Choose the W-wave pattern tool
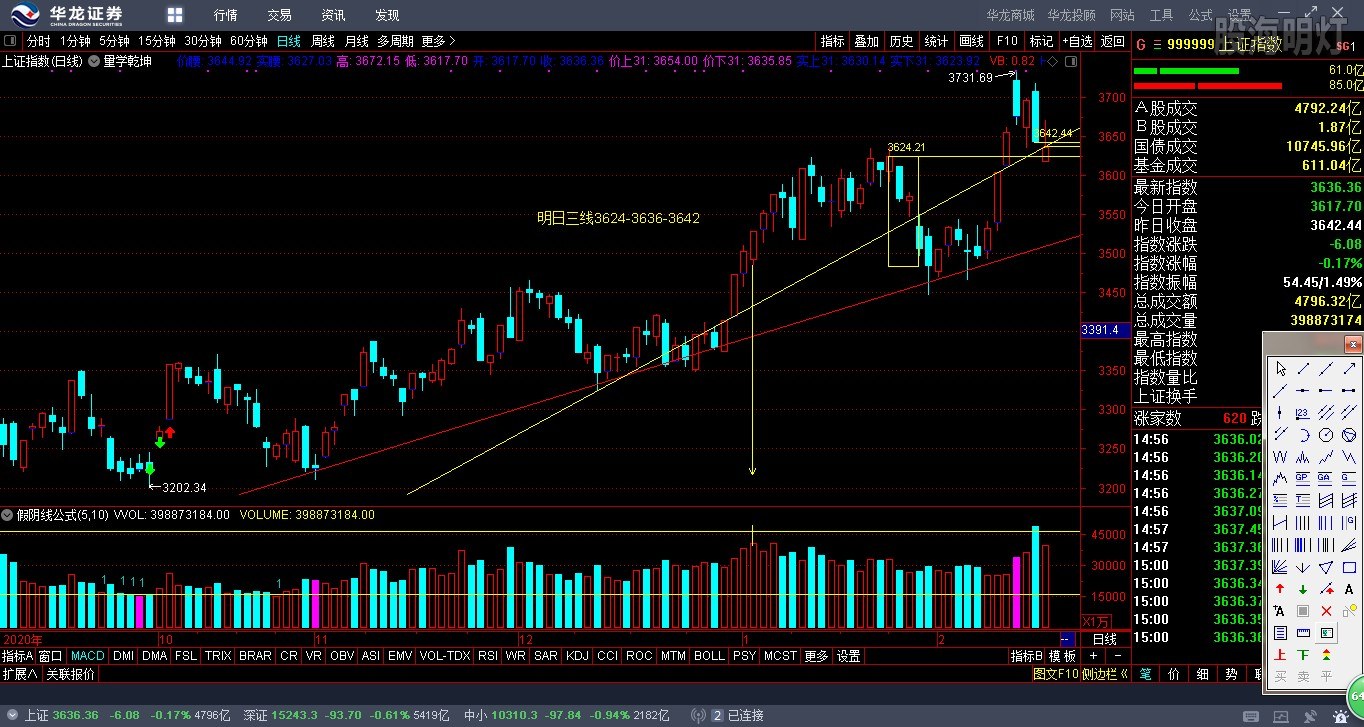The height and width of the screenshot is (727, 1364). 1280,456
